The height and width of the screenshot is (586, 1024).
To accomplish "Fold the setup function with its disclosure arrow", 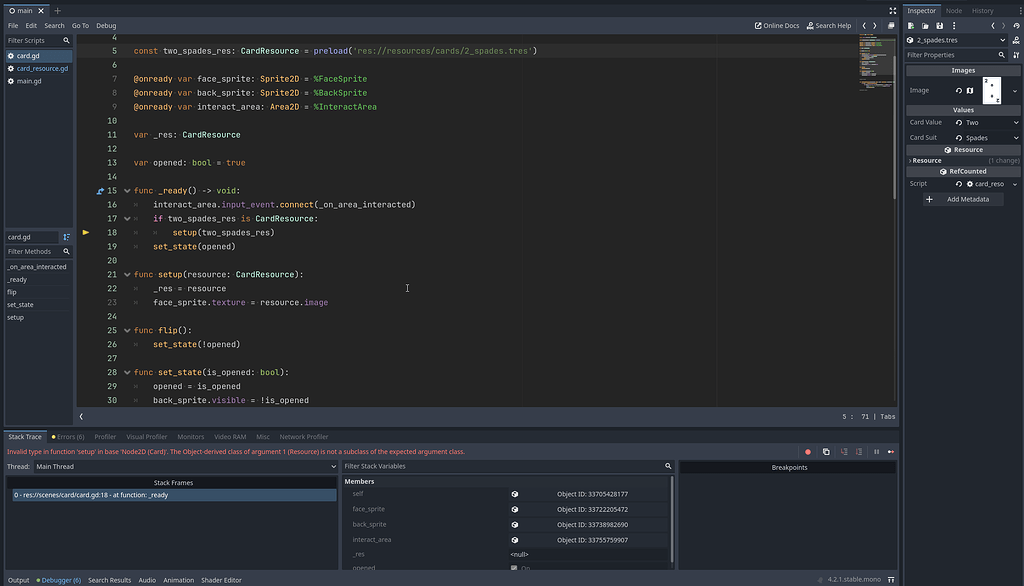I will (x=126, y=274).
